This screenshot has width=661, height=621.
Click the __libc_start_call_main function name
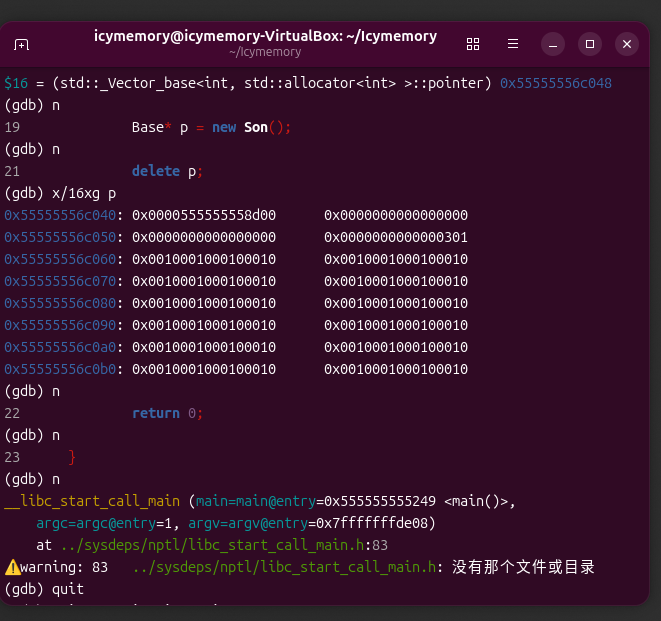point(92,501)
